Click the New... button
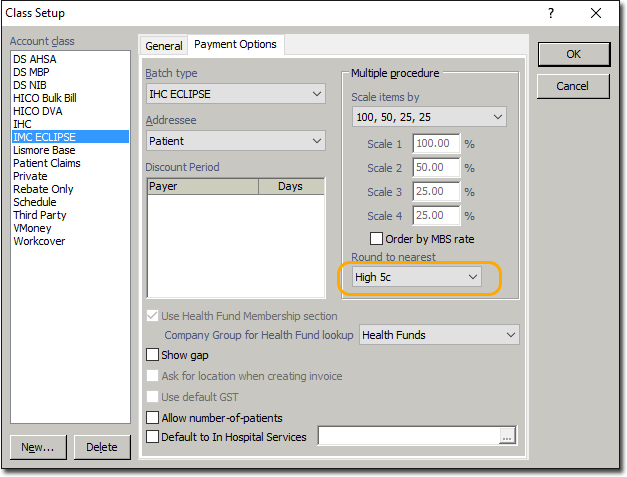Image resolution: width=627 pixels, height=477 pixels. pyautogui.click(x=38, y=447)
